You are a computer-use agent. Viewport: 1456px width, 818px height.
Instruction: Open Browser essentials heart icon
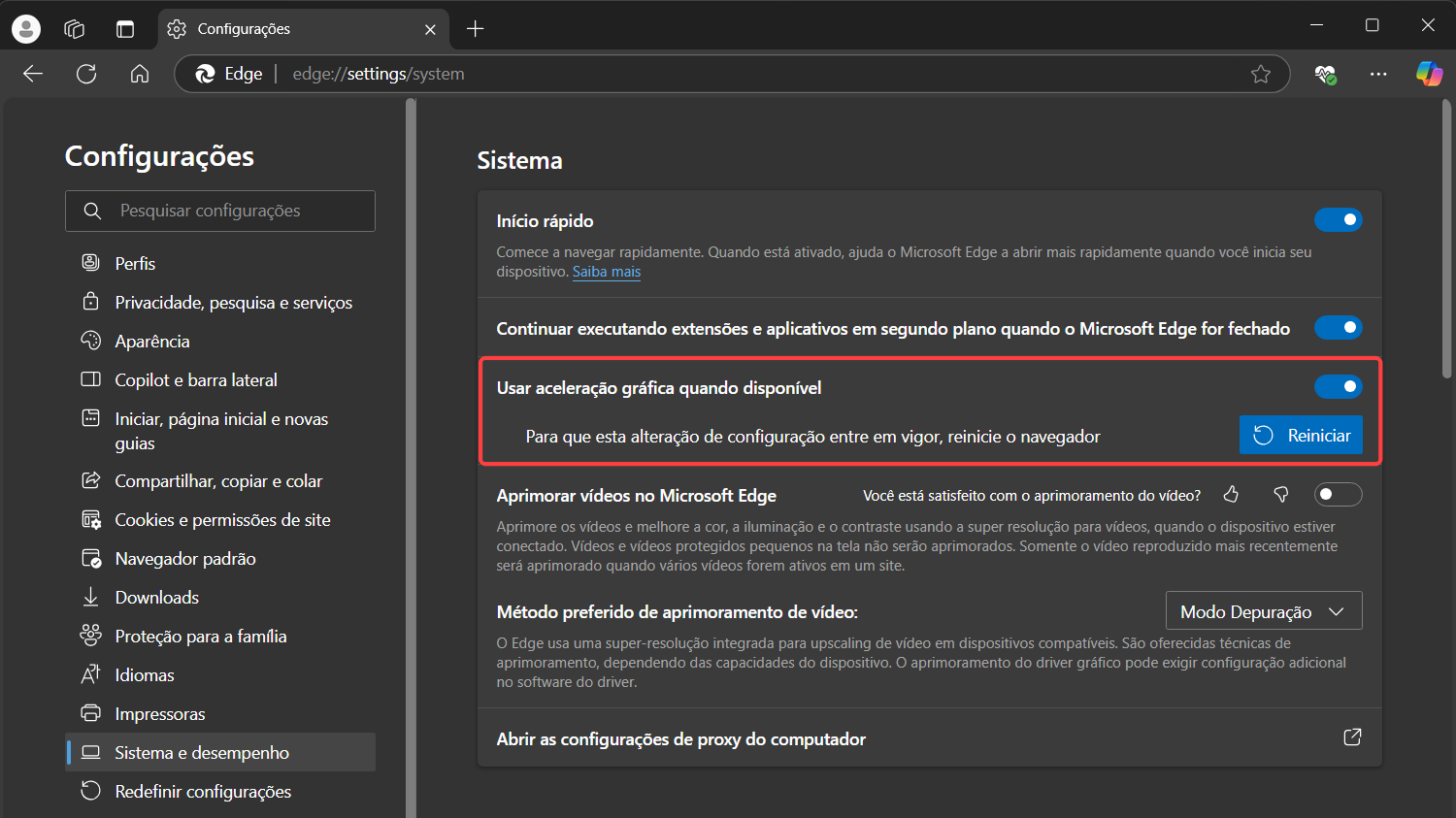[x=1326, y=74]
